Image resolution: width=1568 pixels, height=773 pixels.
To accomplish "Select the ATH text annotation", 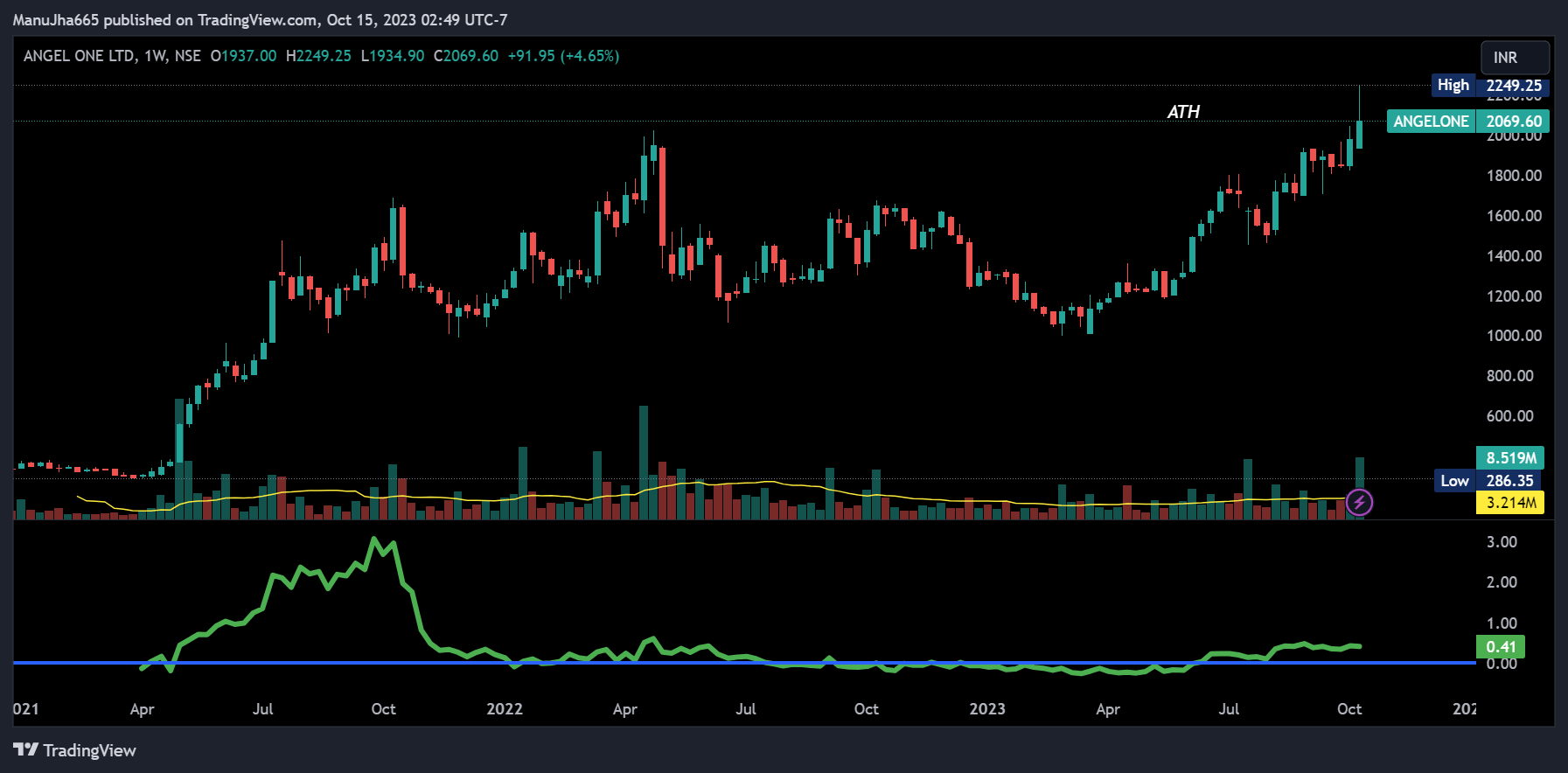I will pos(1183,112).
